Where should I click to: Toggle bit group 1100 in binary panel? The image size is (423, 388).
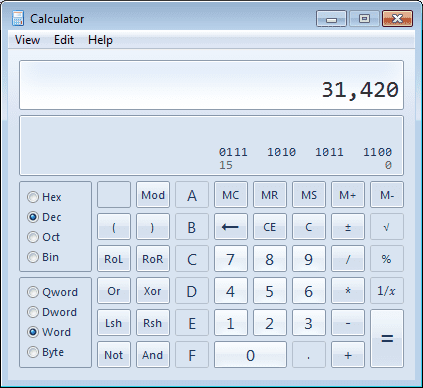377,152
